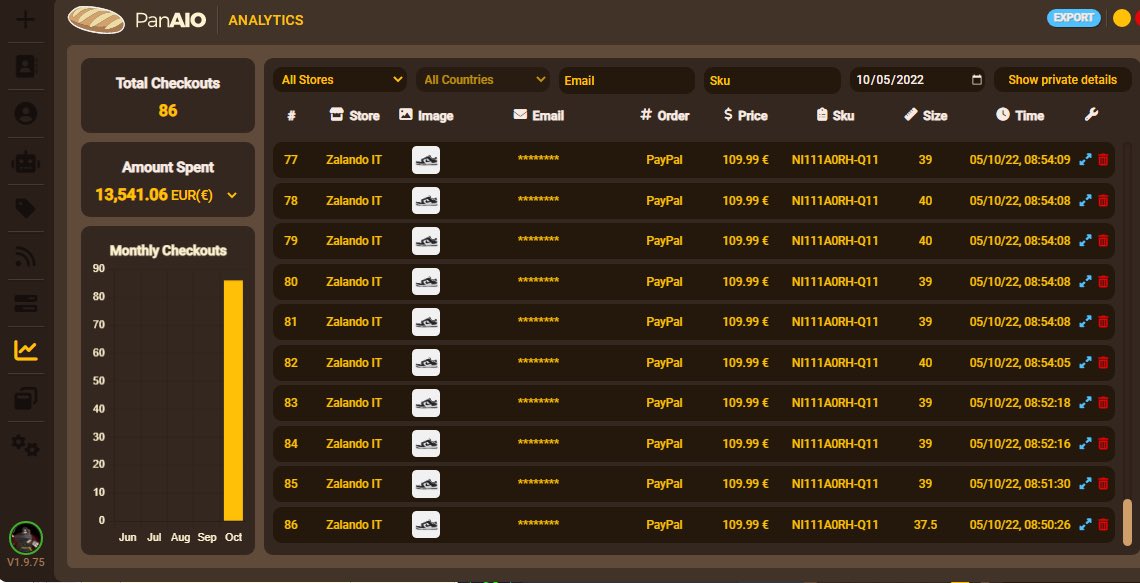Click the wrench tools column icon
1140x583 pixels.
coord(1091,114)
